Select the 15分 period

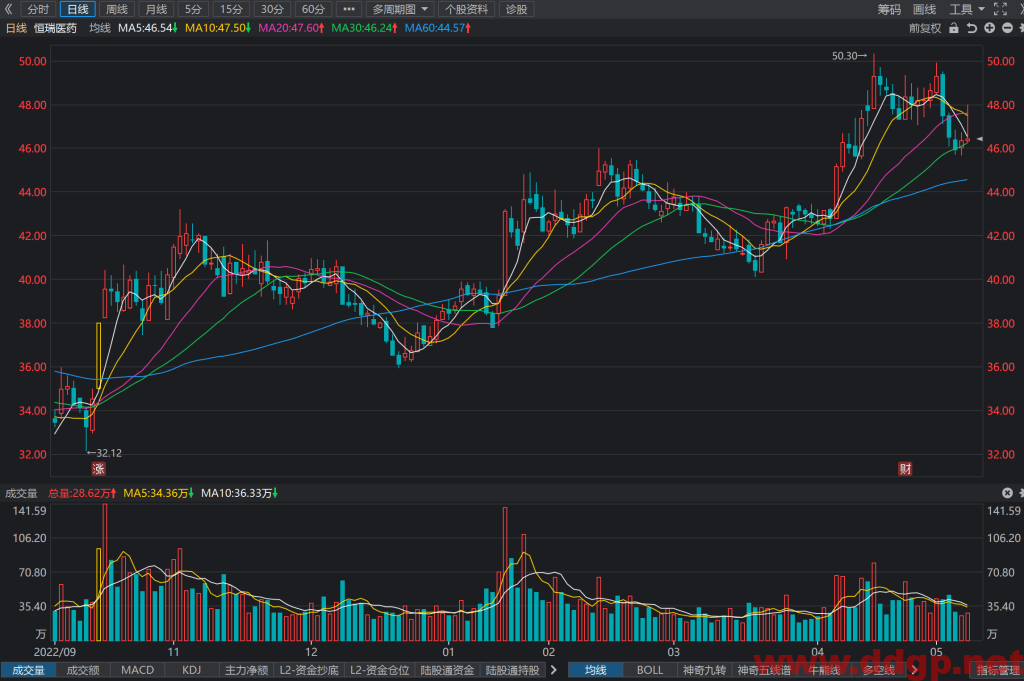(231, 9)
